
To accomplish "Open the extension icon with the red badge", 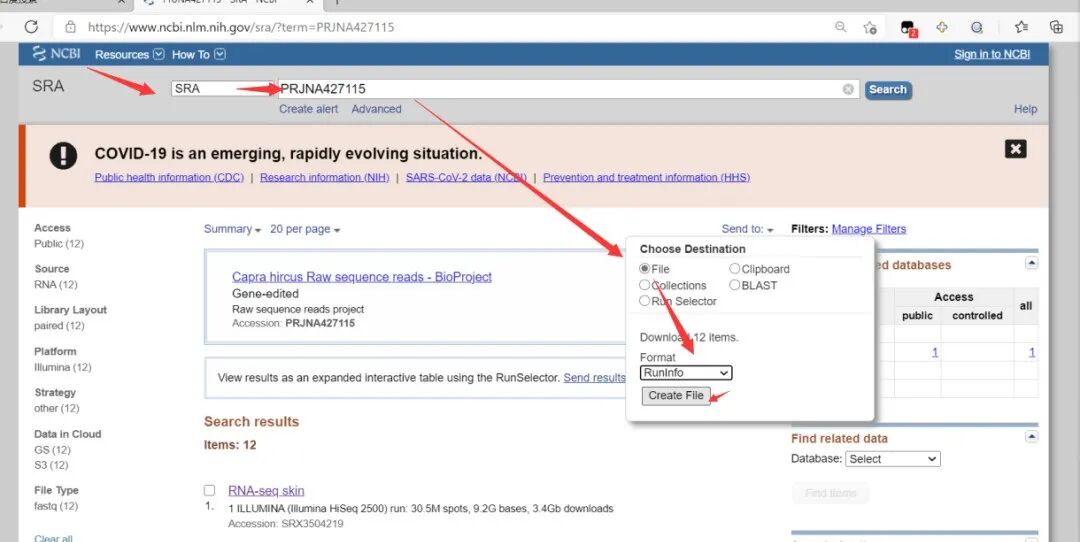I will (x=908, y=28).
